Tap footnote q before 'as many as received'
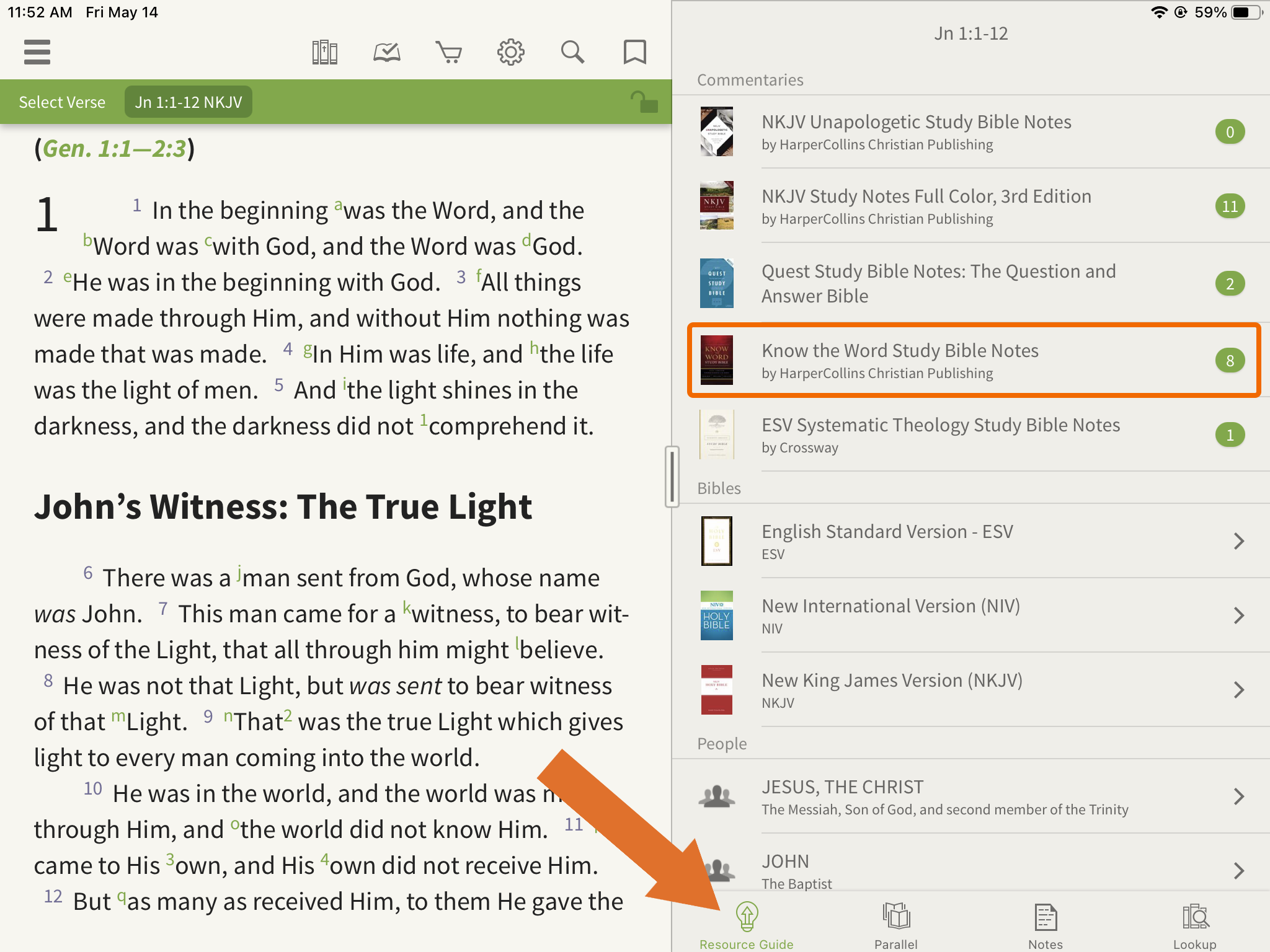Viewport: 1270px width, 952px height. click(122, 896)
